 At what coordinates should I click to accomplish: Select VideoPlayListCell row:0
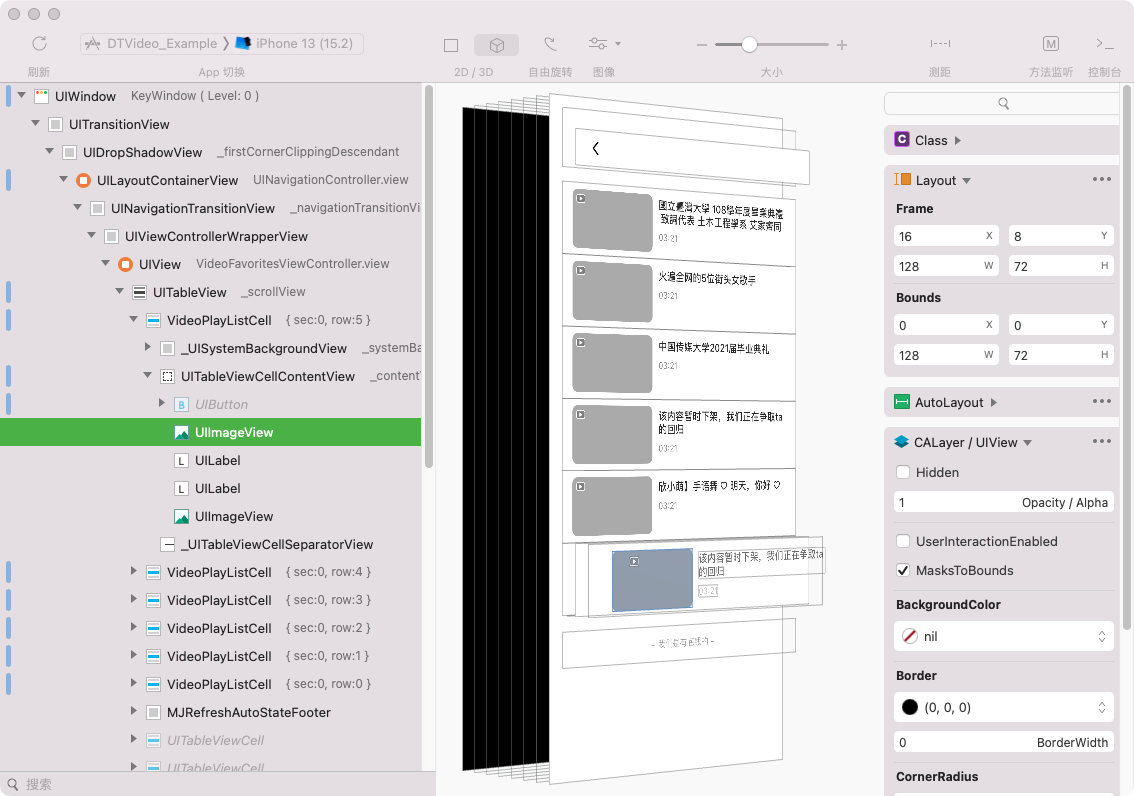click(210, 684)
